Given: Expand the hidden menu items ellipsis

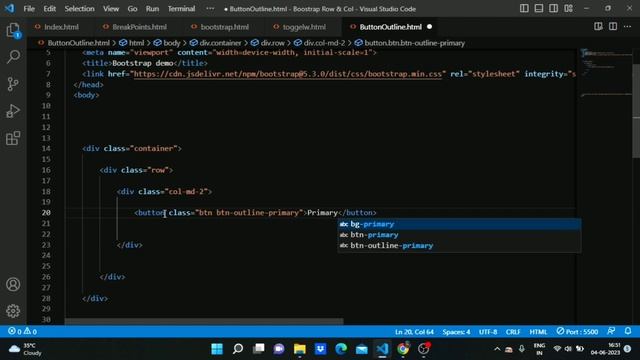Looking at the screenshot, I should [210, 9].
